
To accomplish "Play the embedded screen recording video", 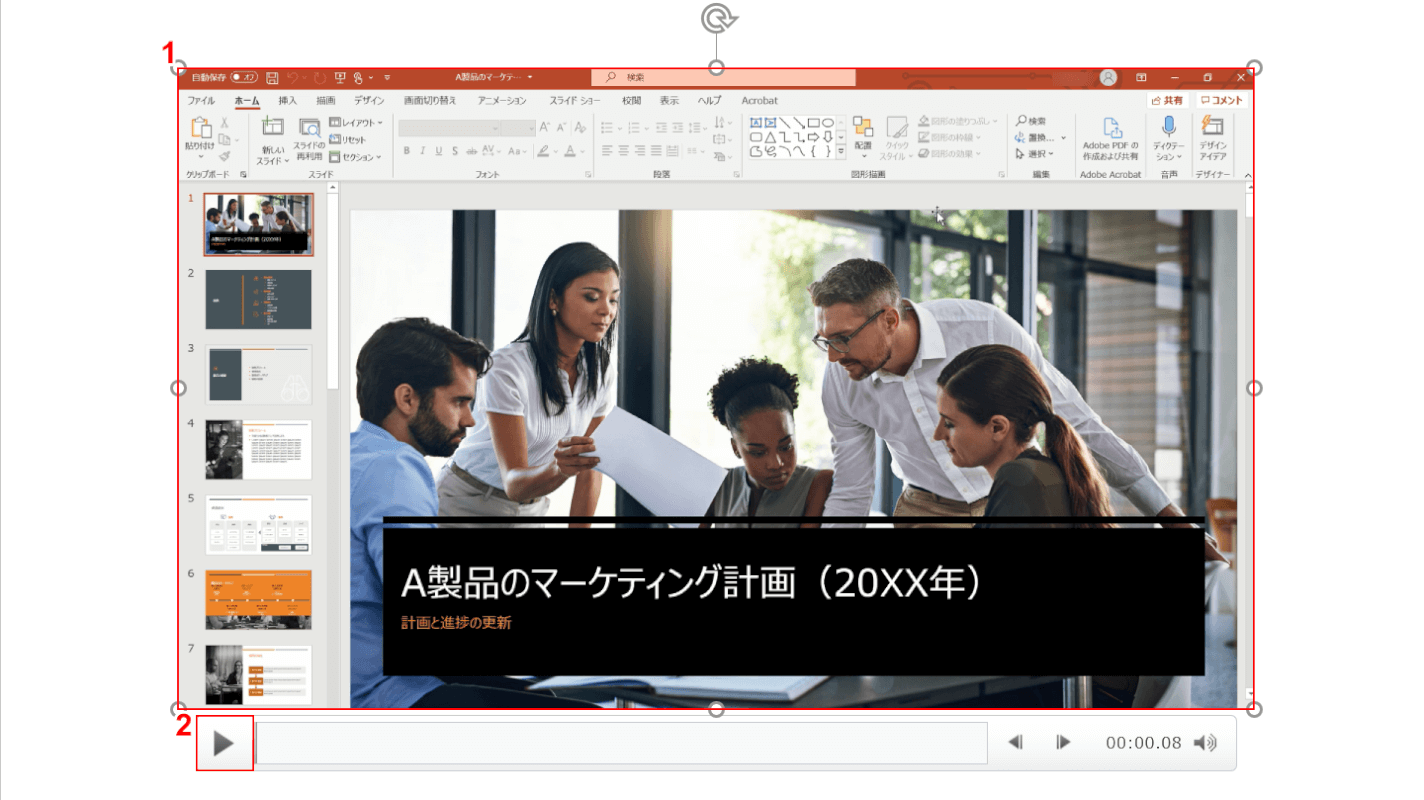I will pos(225,743).
